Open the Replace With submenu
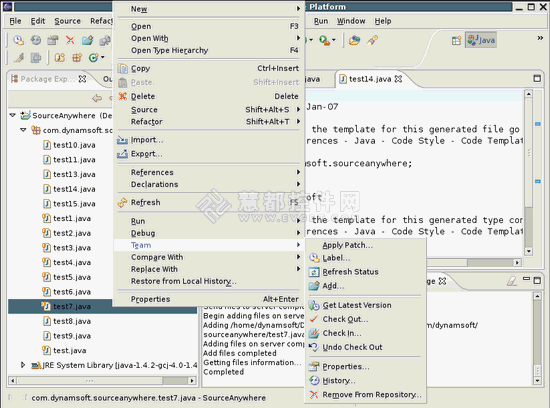 pos(209,269)
